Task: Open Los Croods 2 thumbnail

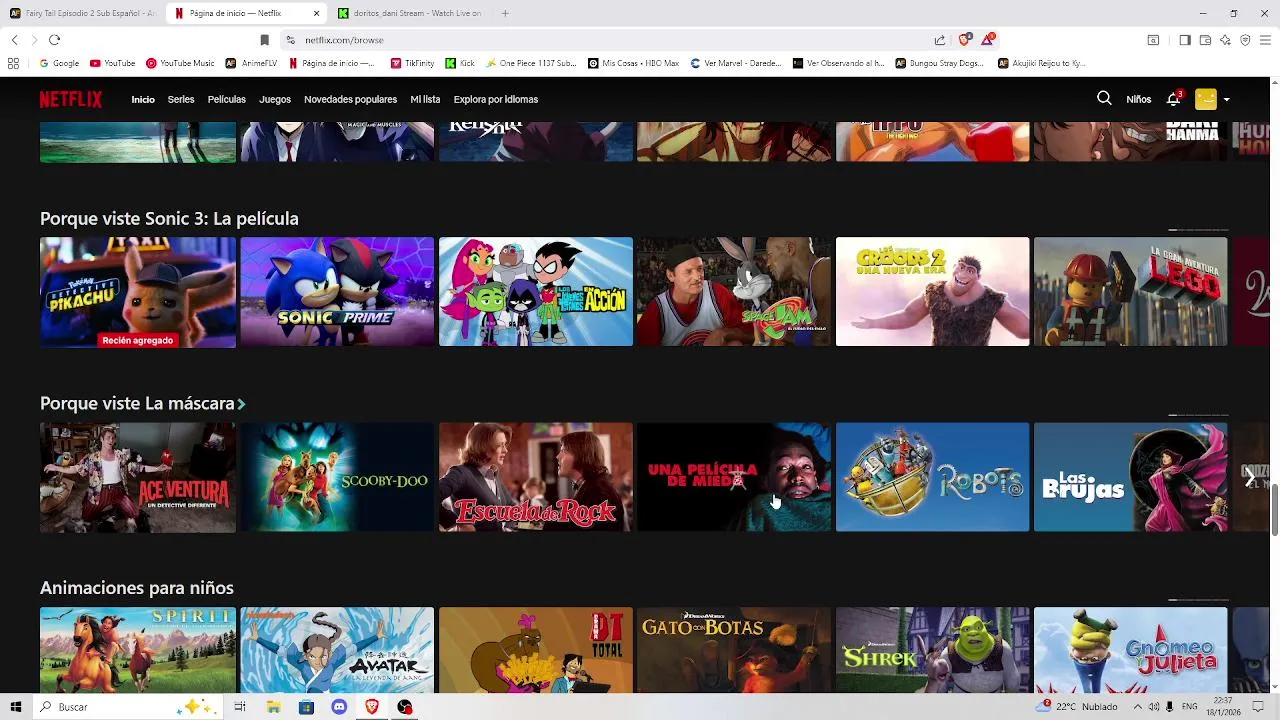Action: [932, 292]
